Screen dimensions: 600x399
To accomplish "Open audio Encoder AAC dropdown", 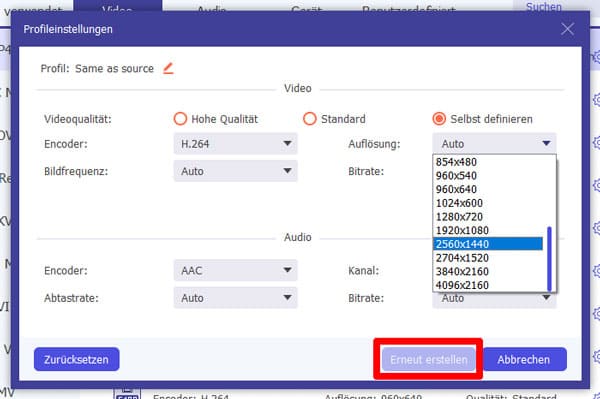I will (x=235, y=270).
